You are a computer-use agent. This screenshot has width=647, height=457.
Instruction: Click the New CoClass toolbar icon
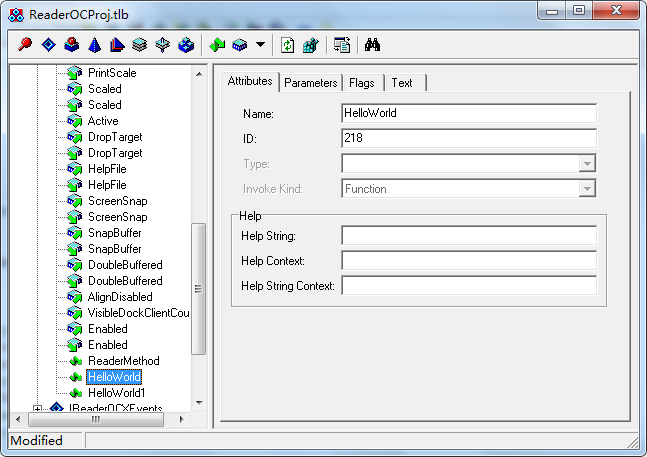point(71,45)
